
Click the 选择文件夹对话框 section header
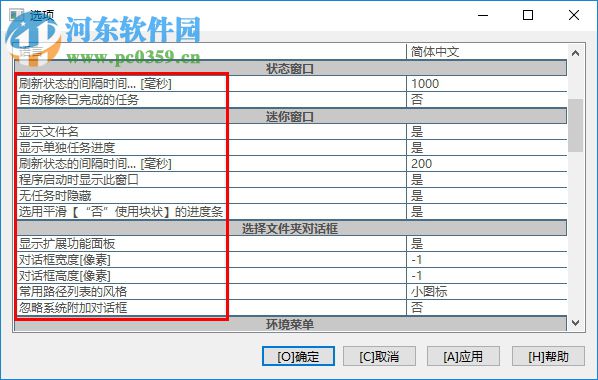click(x=291, y=228)
